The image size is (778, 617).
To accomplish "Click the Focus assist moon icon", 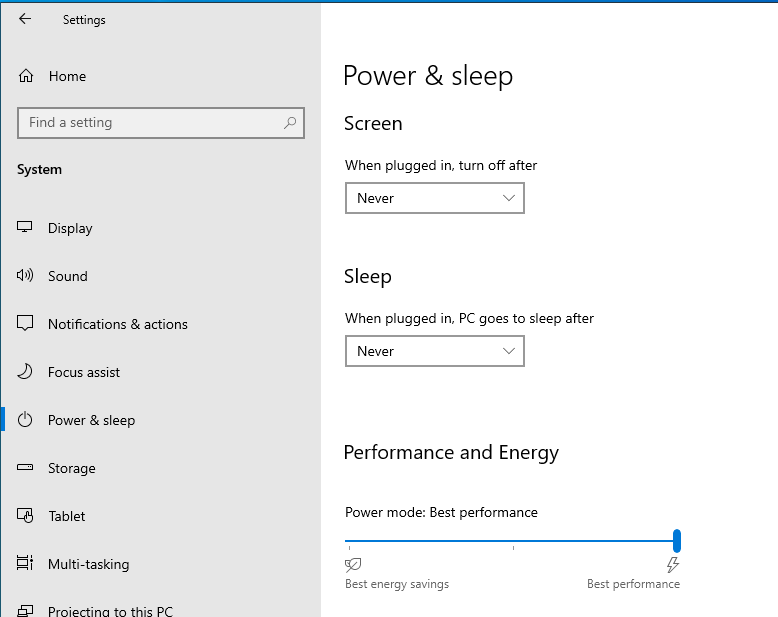I will (x=25, y=371).
